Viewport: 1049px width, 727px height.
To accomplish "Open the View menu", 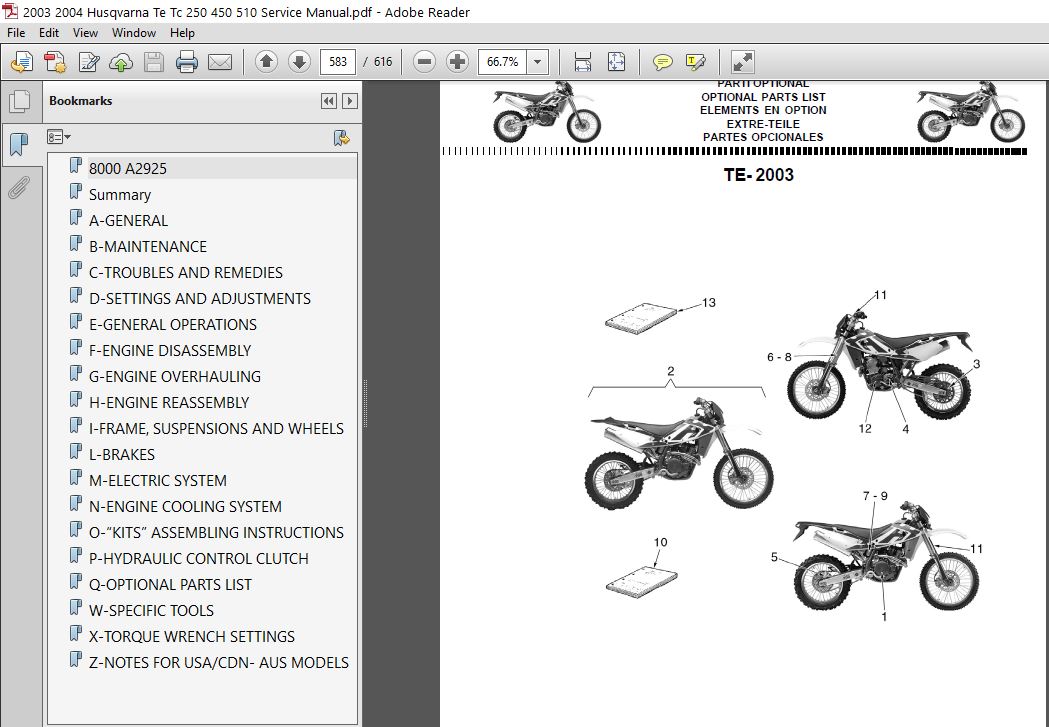I will [x=85, y=33].
